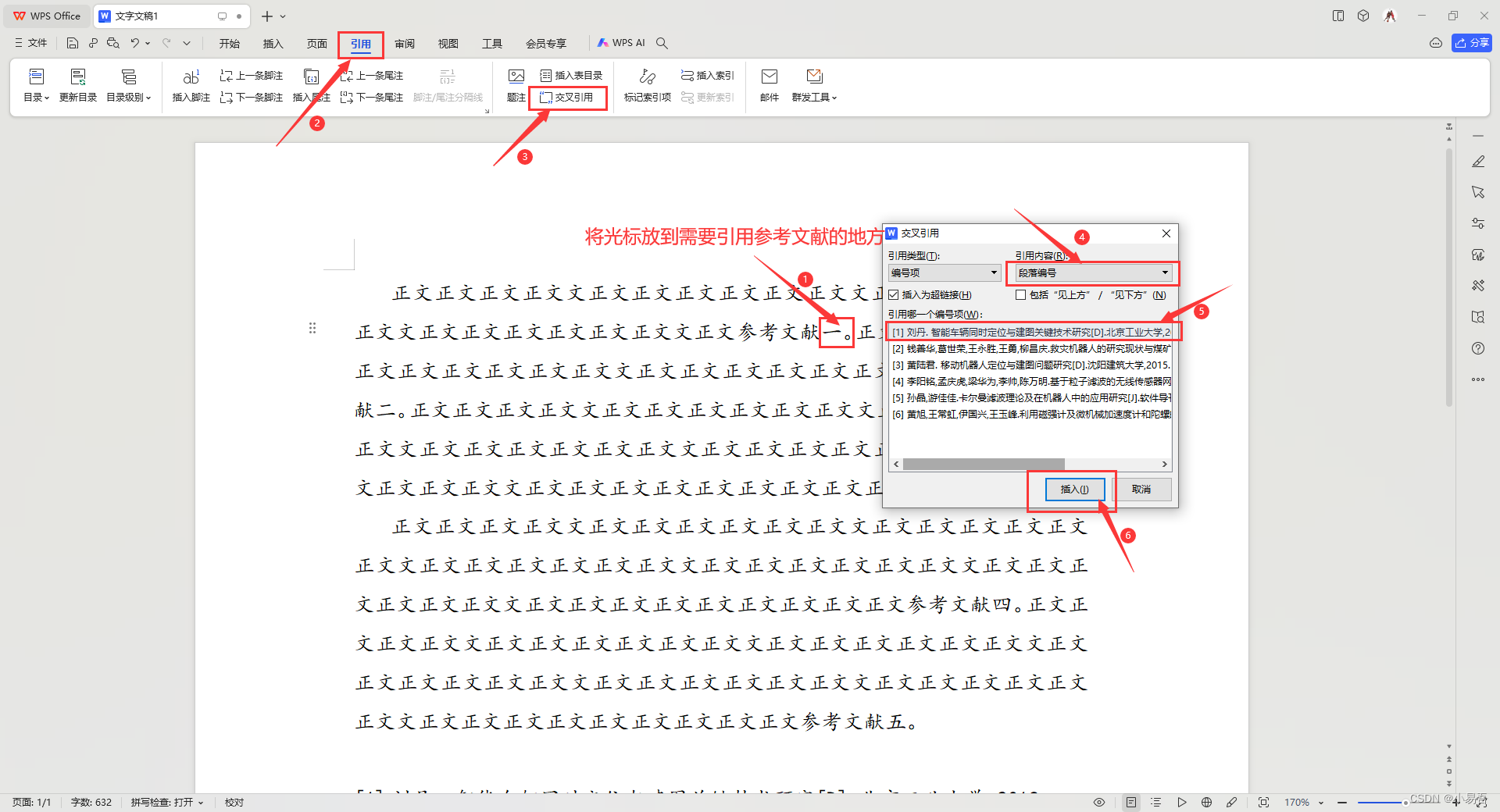
Task: Click 取消 button in cross-reference dialog
Action: [x=1141, y=489]
